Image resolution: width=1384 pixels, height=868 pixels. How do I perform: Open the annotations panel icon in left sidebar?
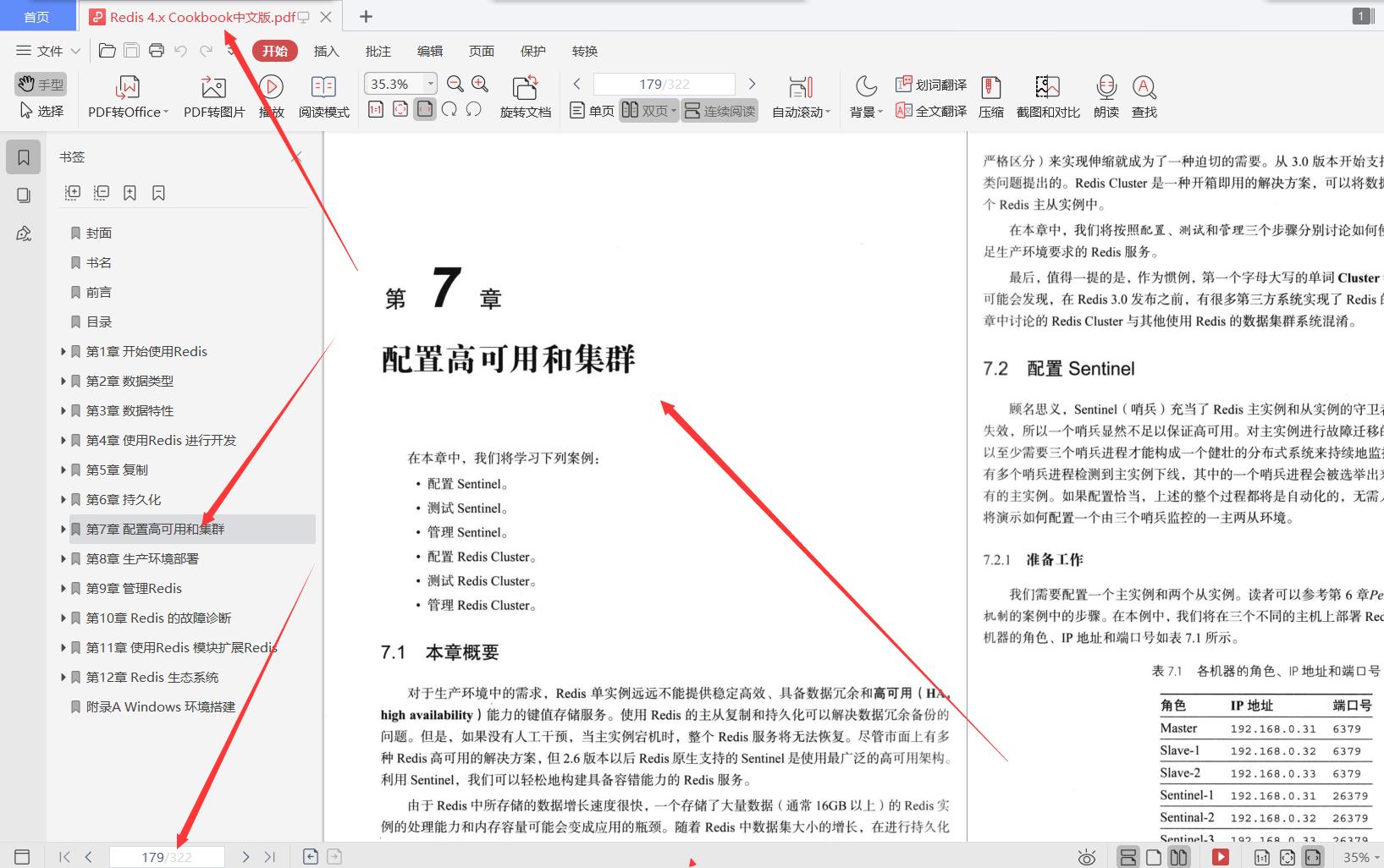(24, 233)
